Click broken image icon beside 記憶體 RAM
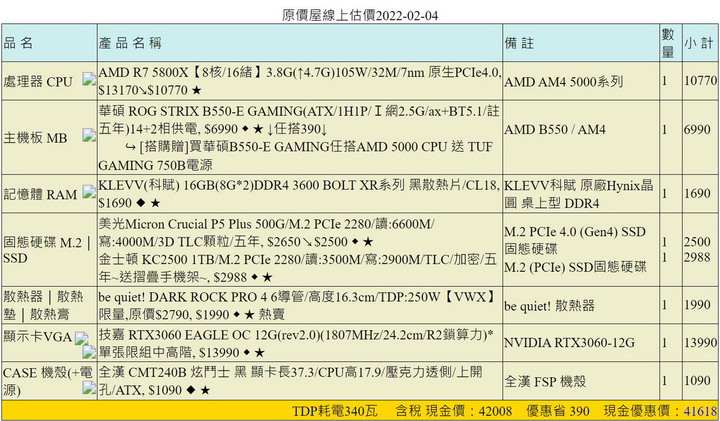The width and height of the screenshot is (720, 421). tap(90, 192)
